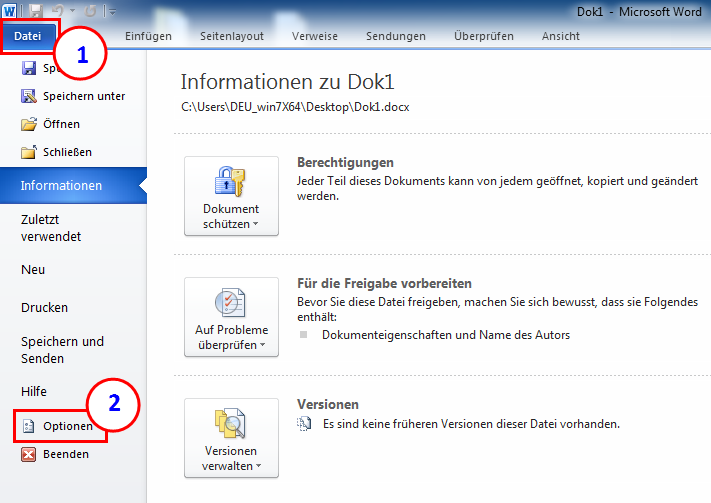This screenshot has width=711, height=503.
Task: Select the Informationen section
Action: tap(73, 186)
